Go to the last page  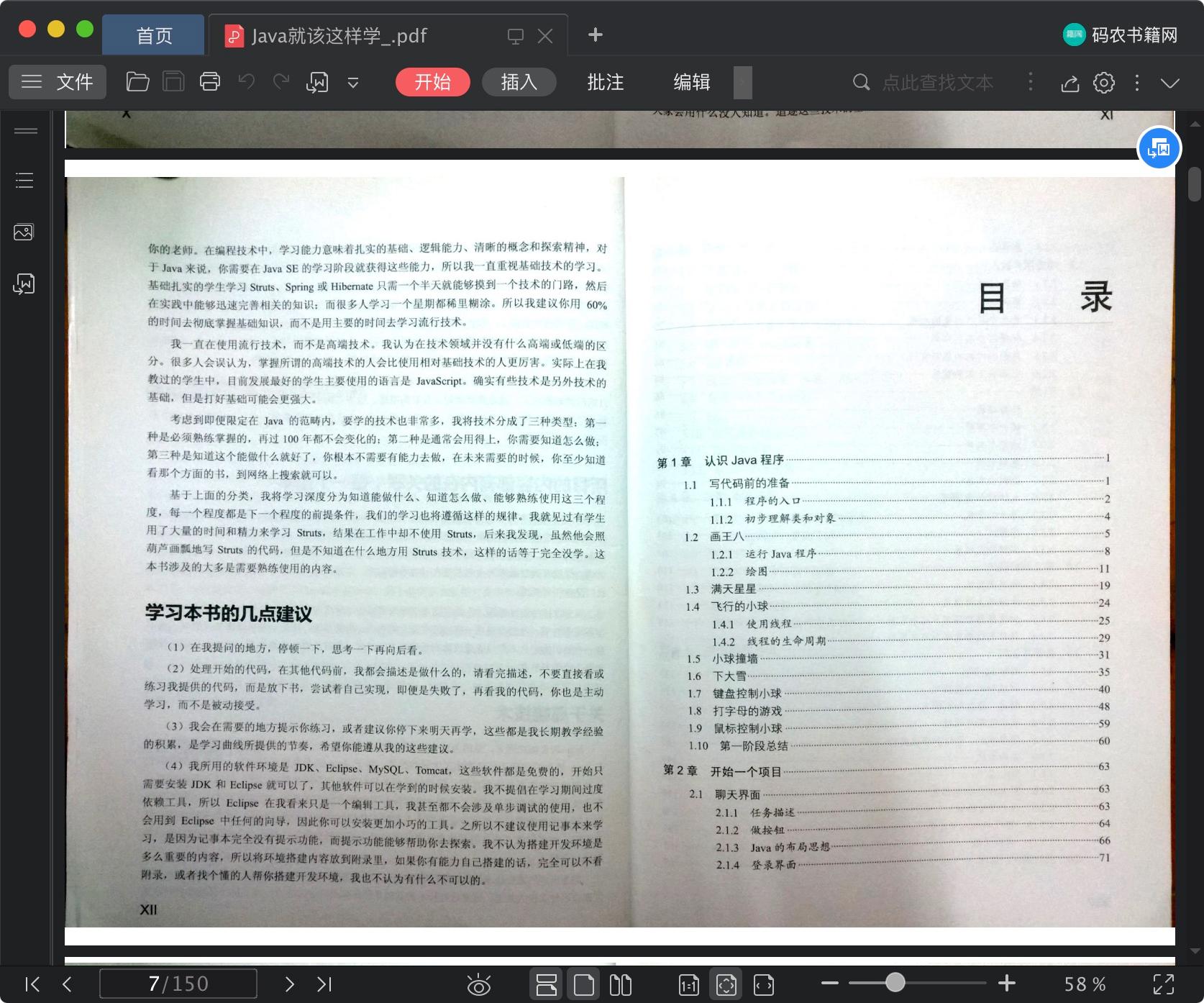[x=324, y=984]
